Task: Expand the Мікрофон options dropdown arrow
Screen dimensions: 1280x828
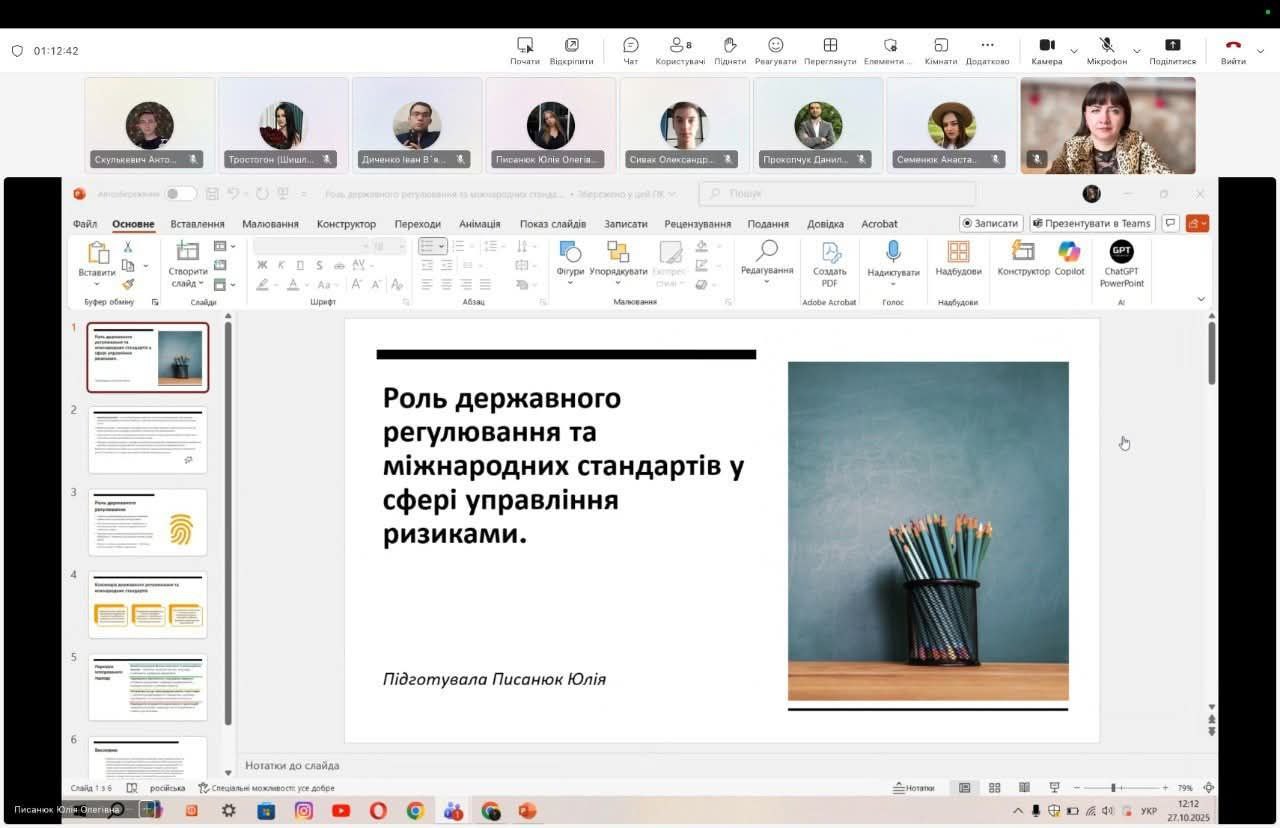Action: pos(1136,51)
